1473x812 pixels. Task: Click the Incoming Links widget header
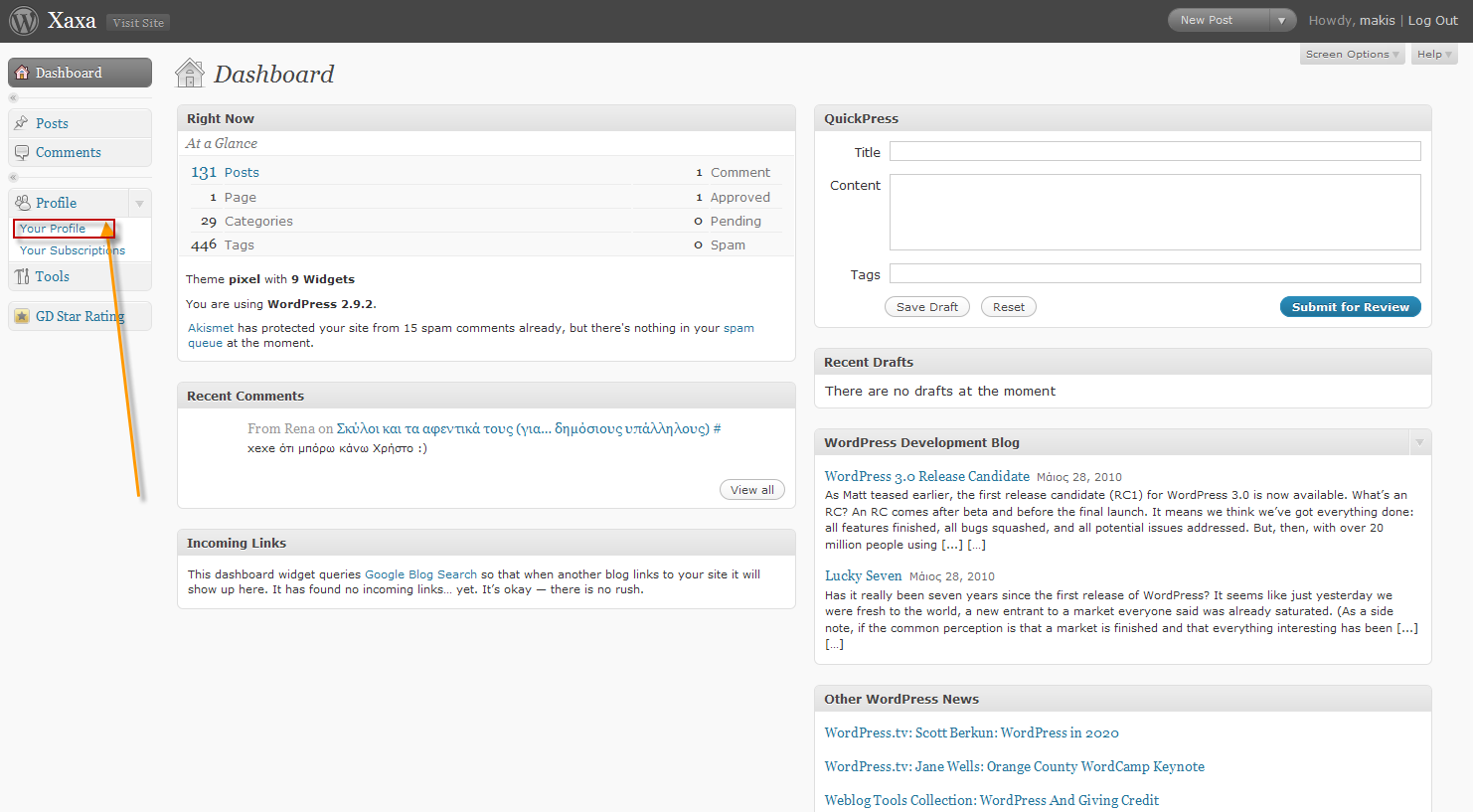pyautogui.click(x=486, y=543)
